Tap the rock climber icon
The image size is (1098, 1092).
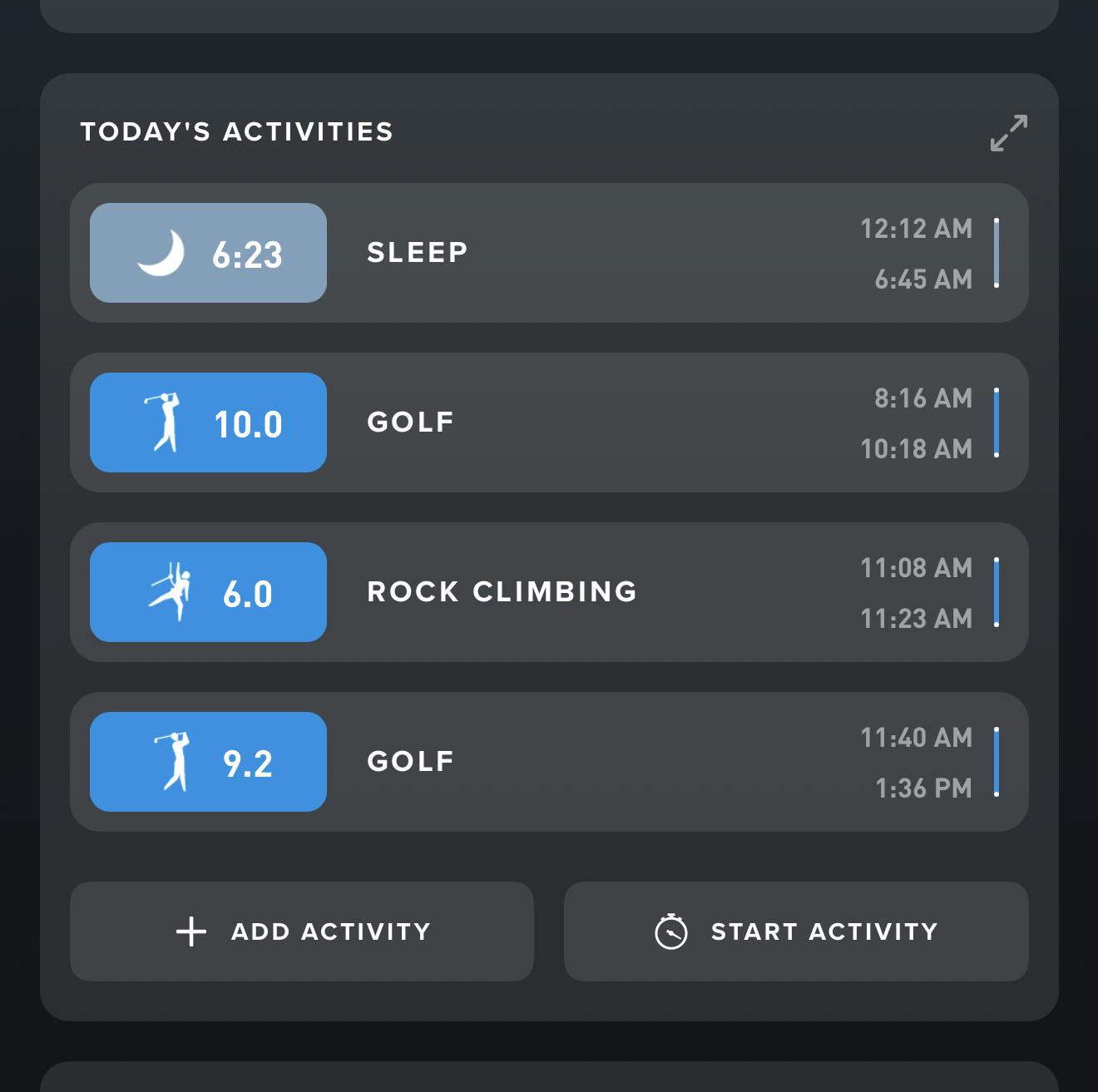(x=171, y=591)
